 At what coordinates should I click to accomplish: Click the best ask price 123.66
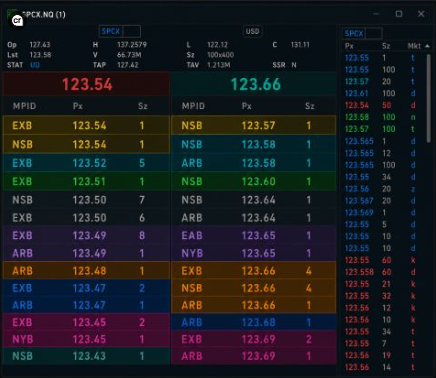click(255, 84)
